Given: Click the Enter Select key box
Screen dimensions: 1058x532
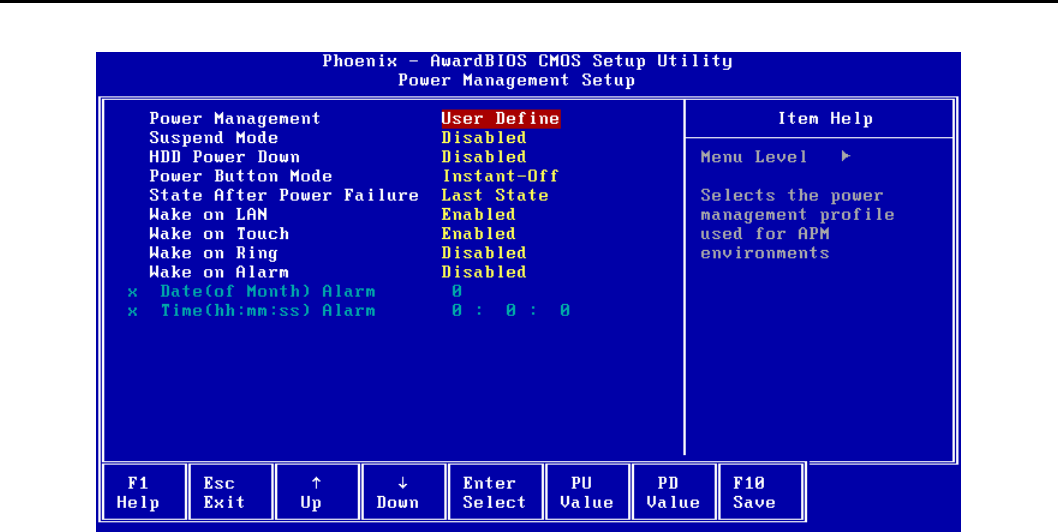Looking at the screenshot, I should (495, 492).
